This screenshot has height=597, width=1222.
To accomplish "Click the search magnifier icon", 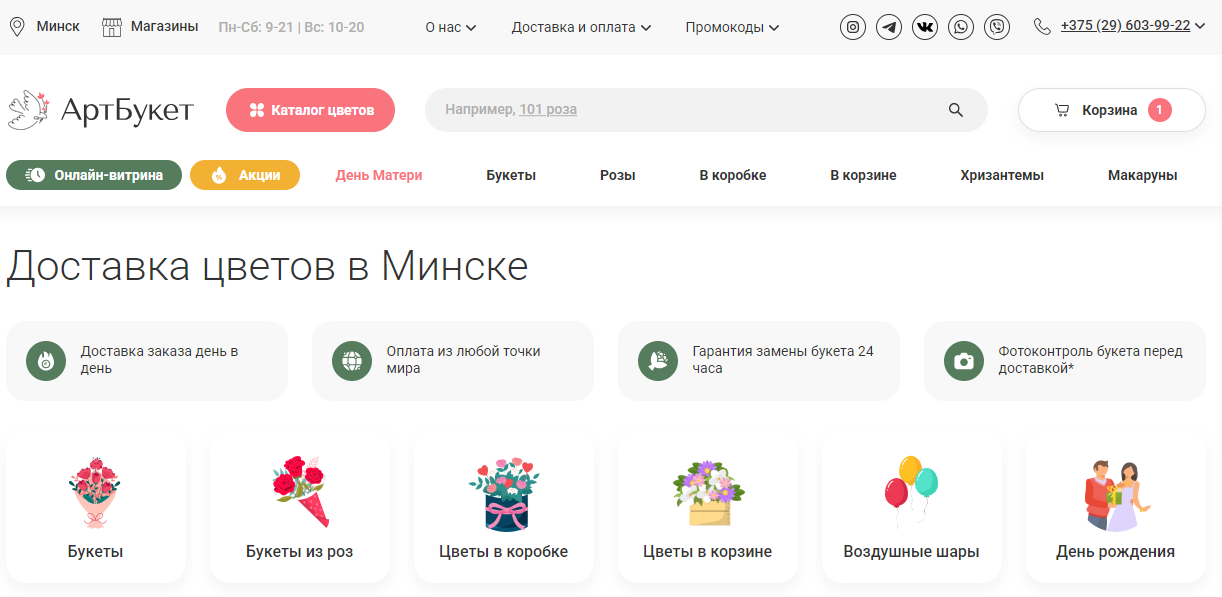I will click(956, 110).
